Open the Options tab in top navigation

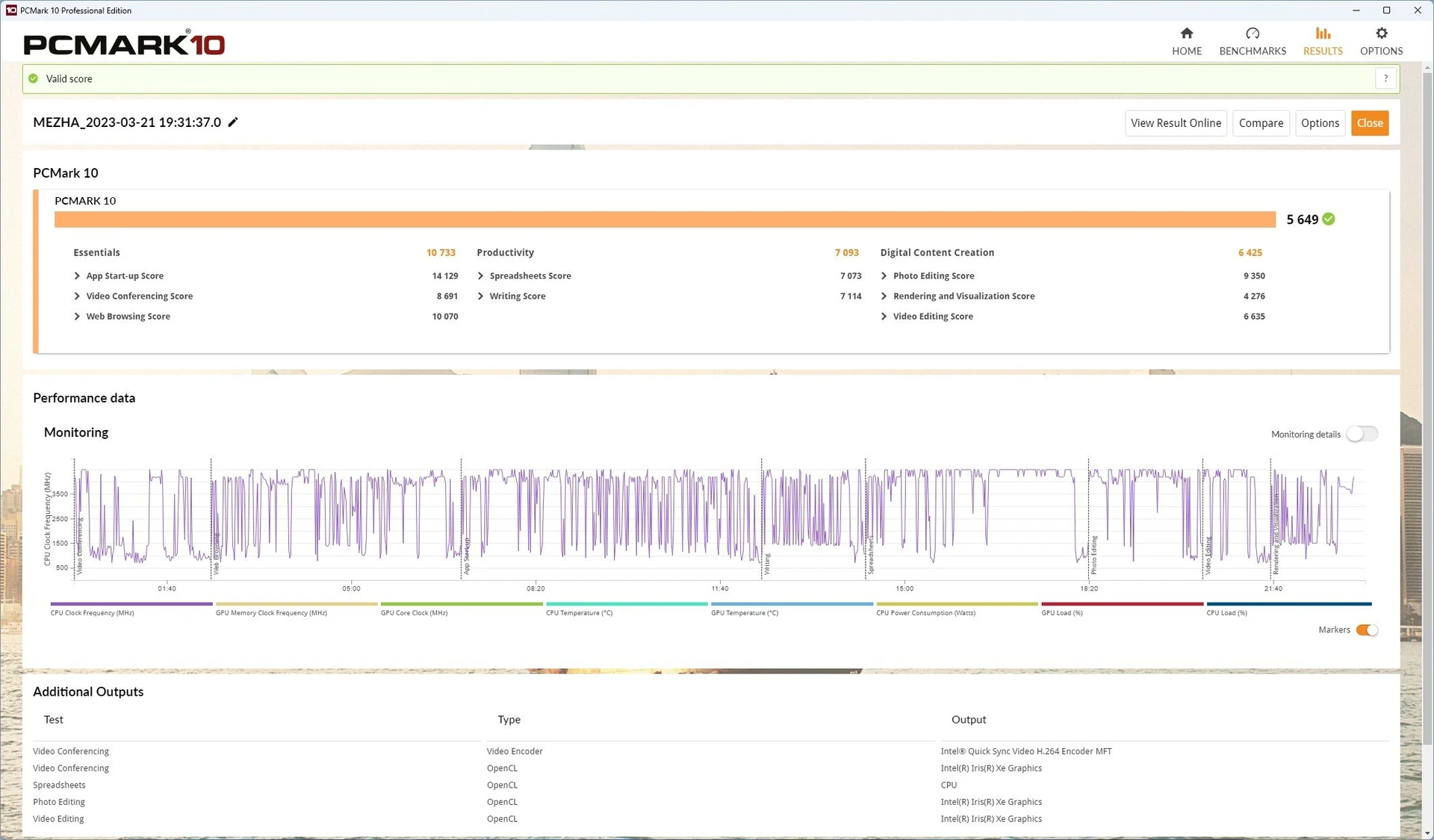pos(1381,41)
